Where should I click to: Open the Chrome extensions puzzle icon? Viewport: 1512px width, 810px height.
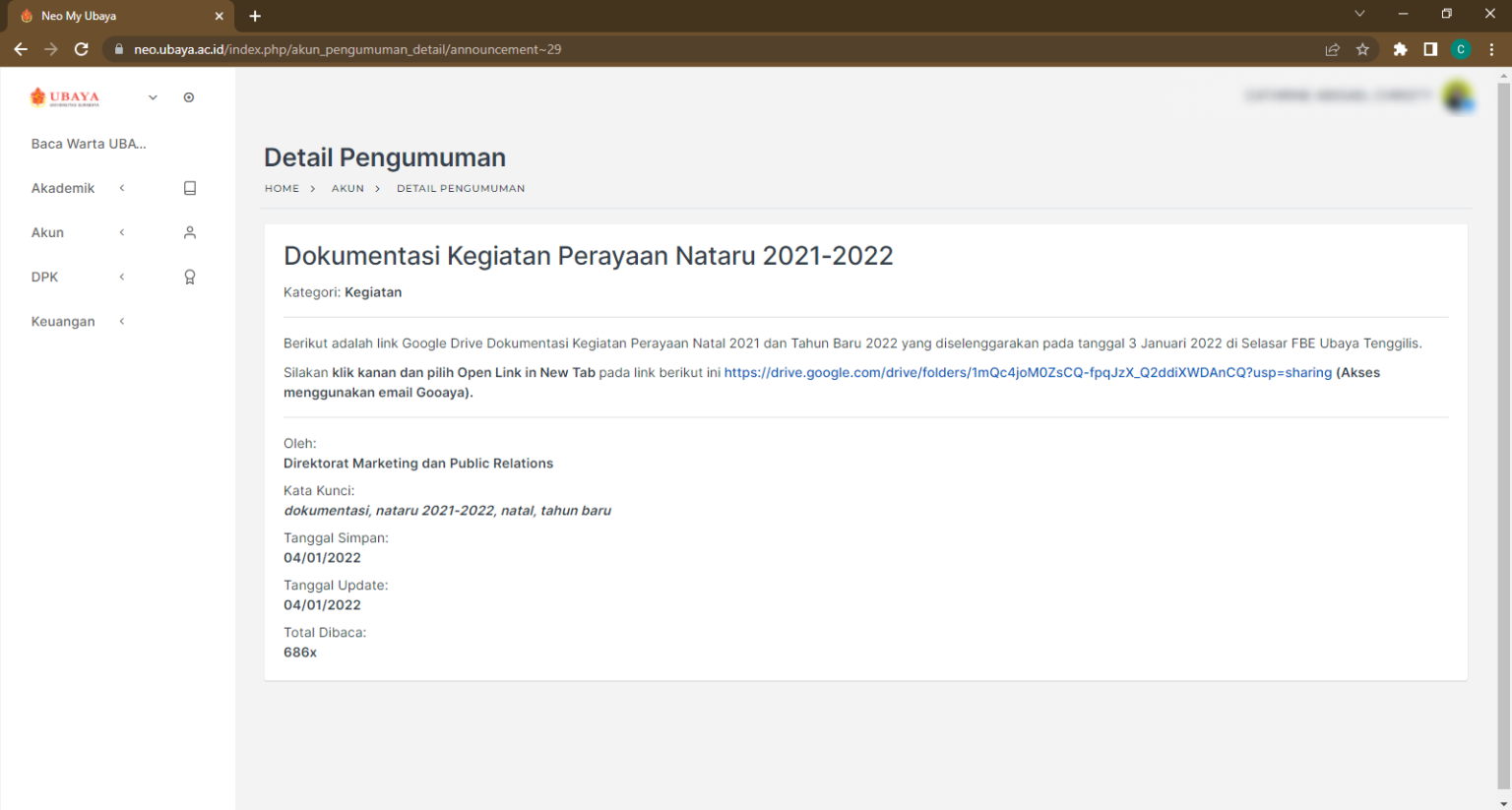click(x=1400, y=48)
